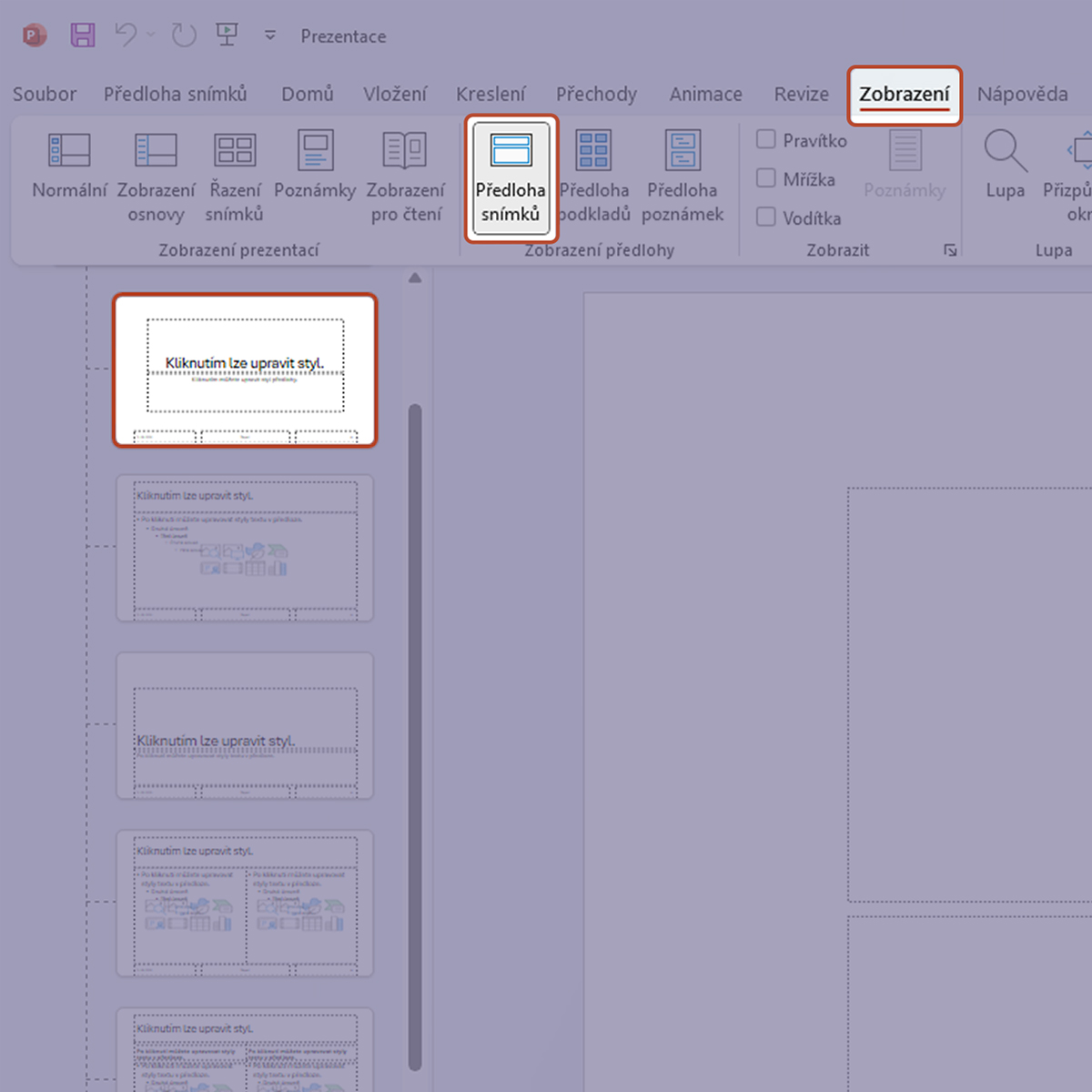Switch to Zobrazení osnovy view
1092x1092 pixels.
tap(156, 177)
